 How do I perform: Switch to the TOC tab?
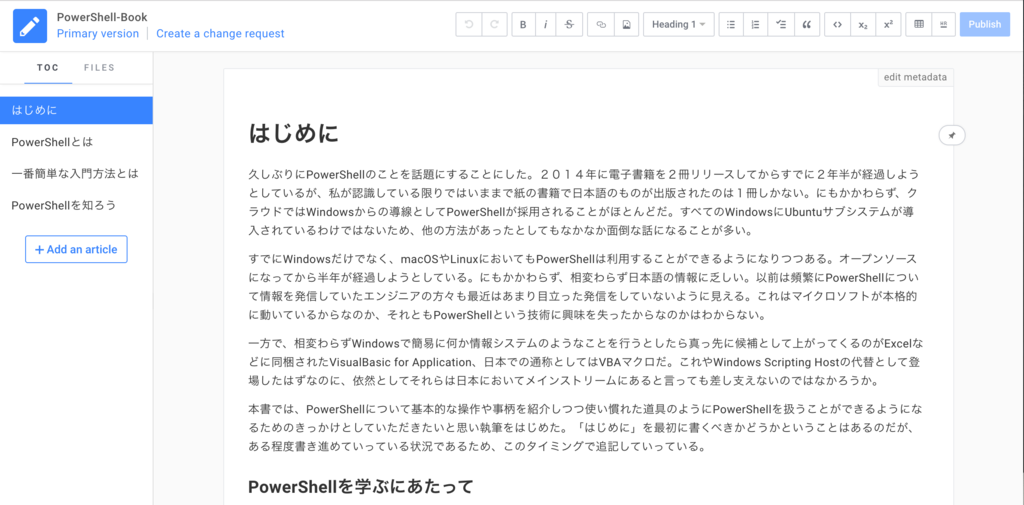click(48, 67)
